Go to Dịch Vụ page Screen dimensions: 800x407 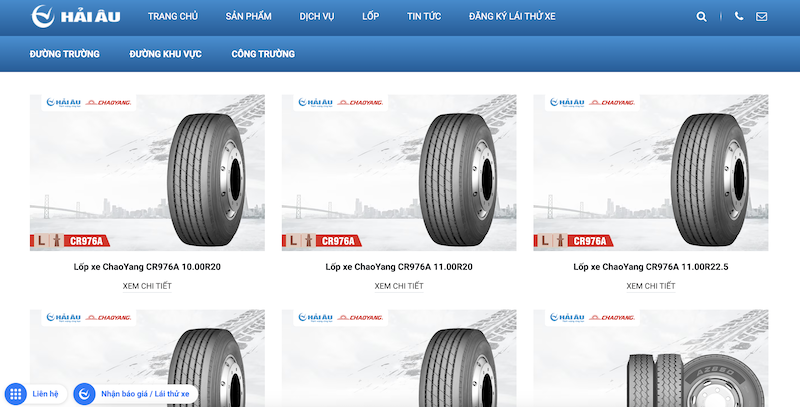317,17
